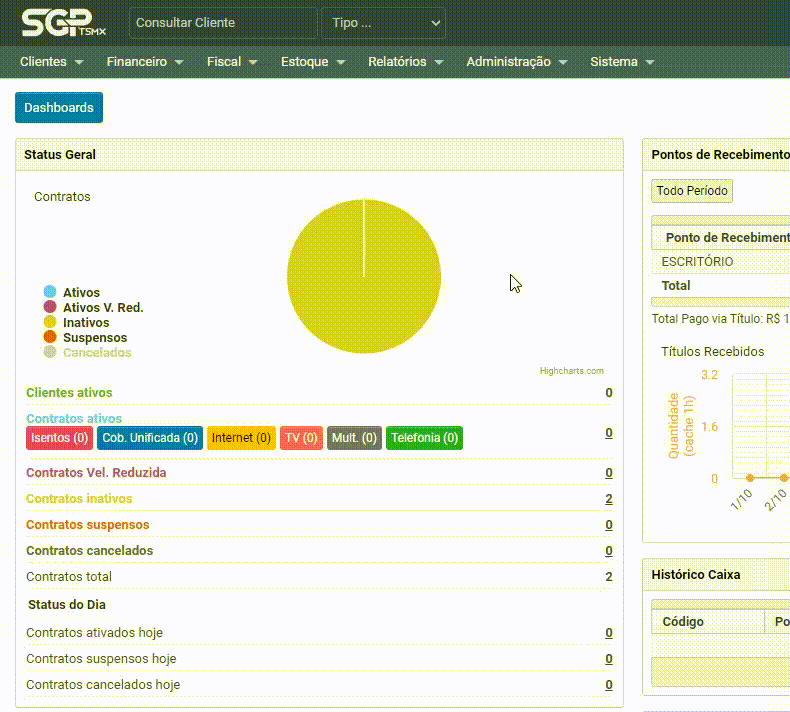
Task: Type in Consultar Cliente search field
Action: point(223,23)
